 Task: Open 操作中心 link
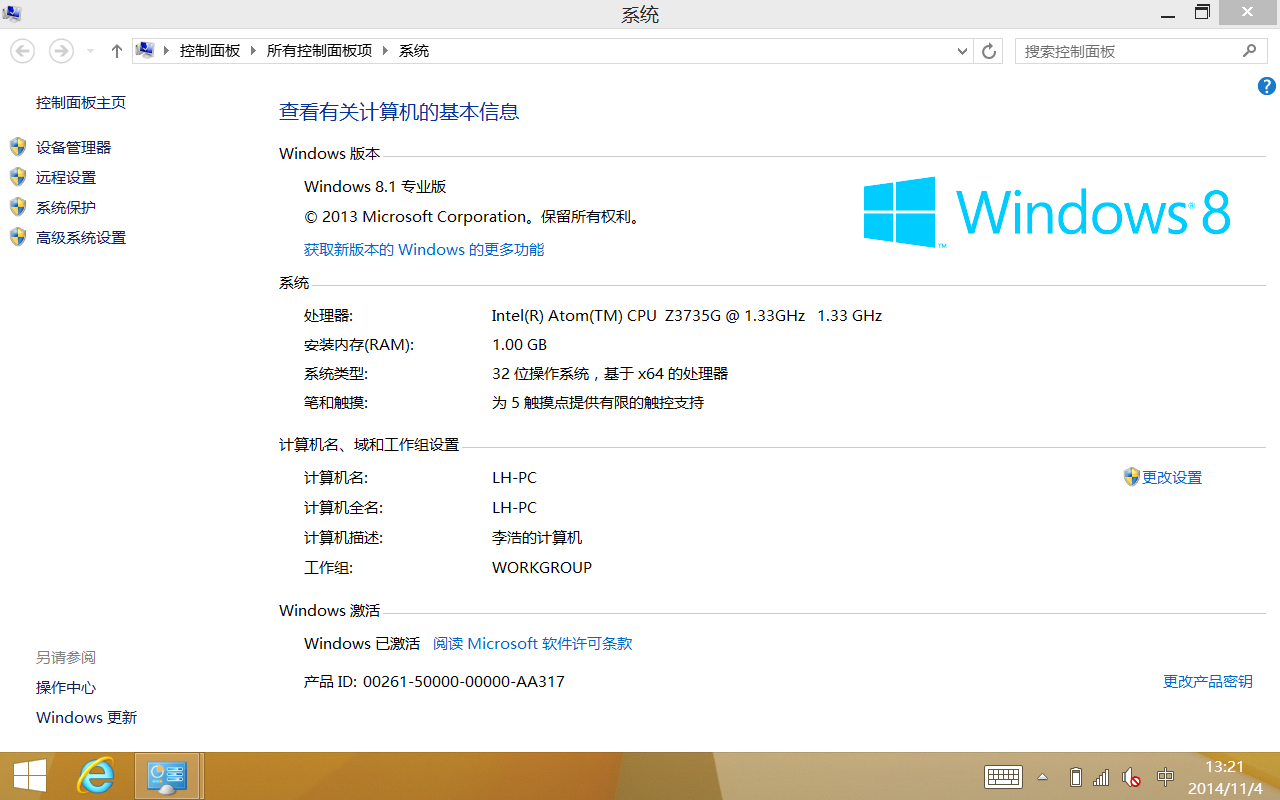(66, 688)
